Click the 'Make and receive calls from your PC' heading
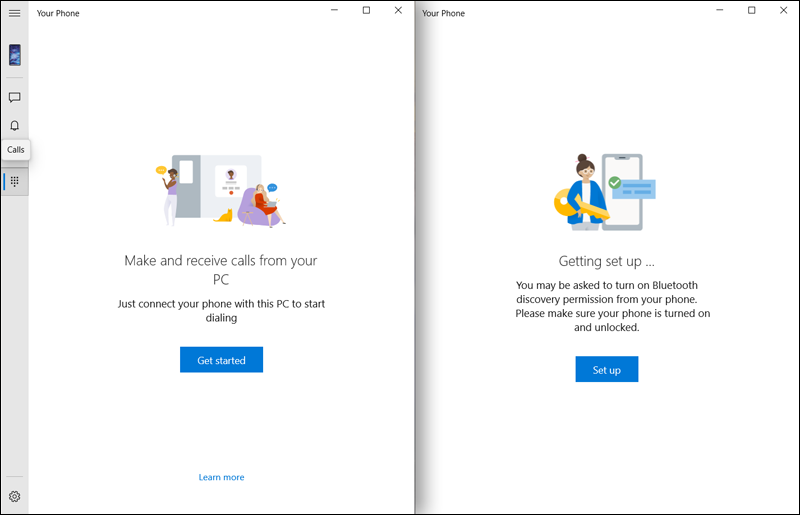 221,270
